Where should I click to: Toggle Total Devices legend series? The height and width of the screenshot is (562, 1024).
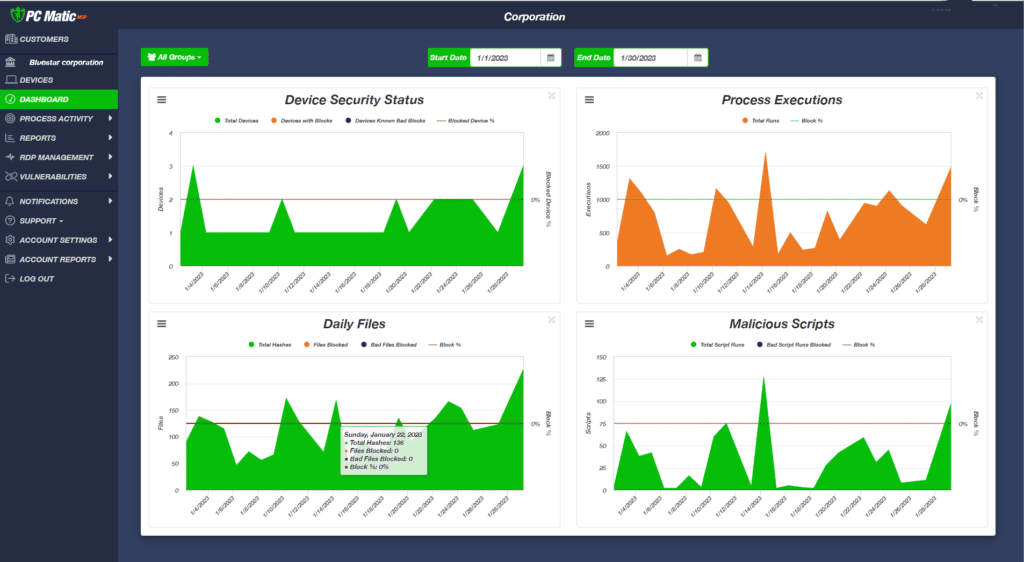pos(236,121)
